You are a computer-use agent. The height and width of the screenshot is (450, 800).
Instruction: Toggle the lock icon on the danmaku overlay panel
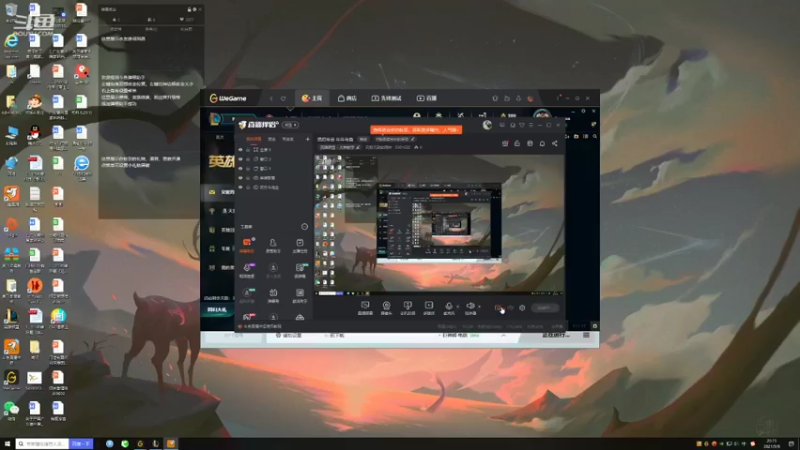tap(189, 9)
